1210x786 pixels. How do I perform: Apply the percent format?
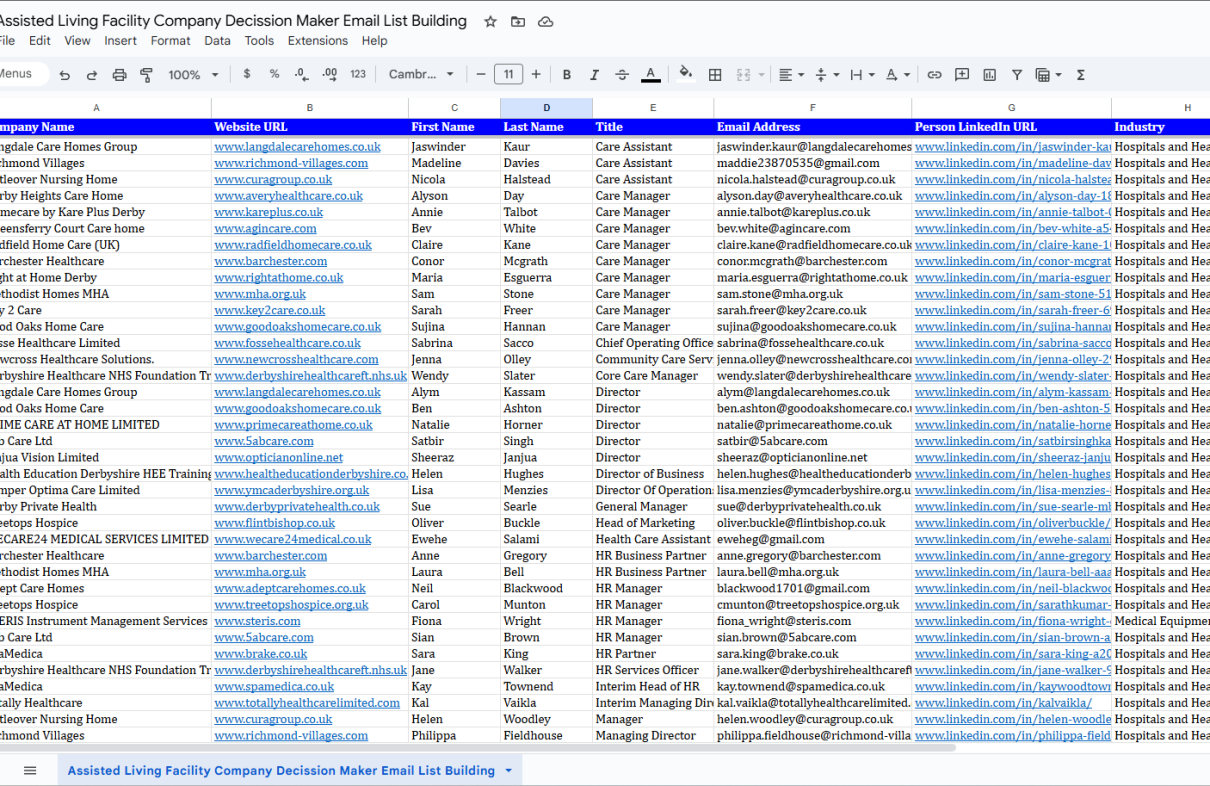(274, 74)
